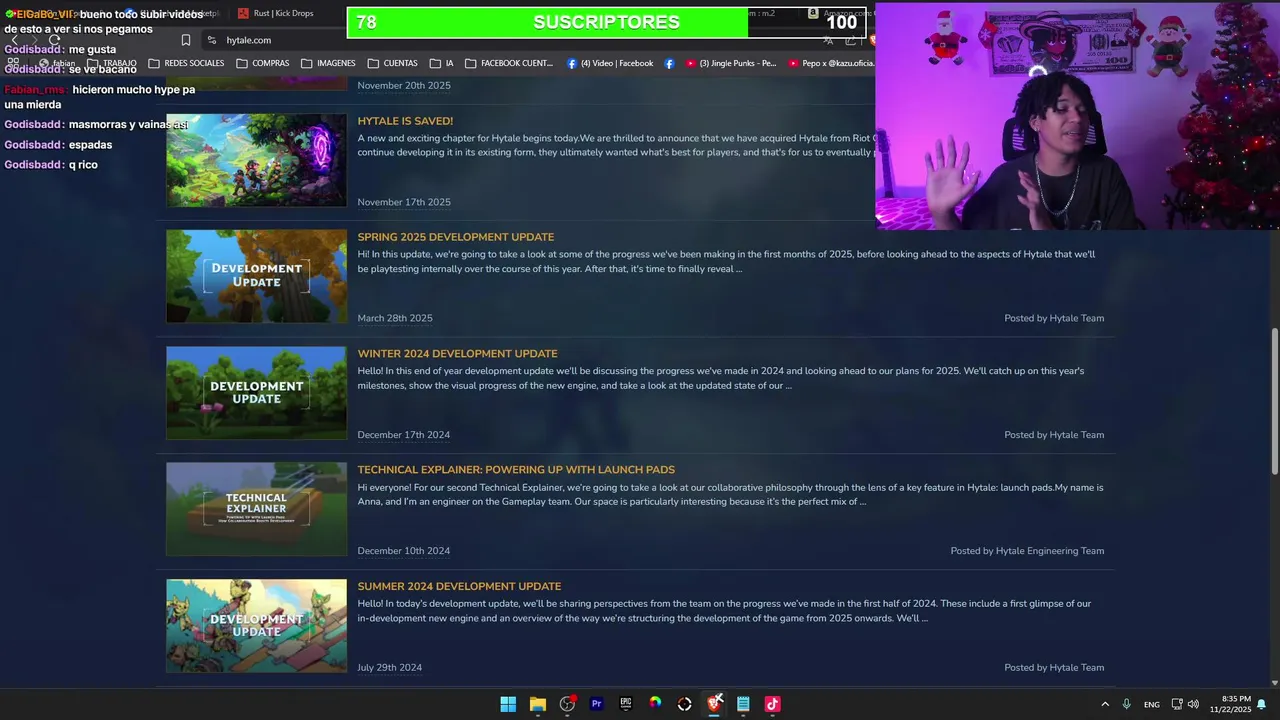Viewport: 1280px width, 720px height.
Task: Open the IA bookmark folder
Action: coord(441,63)
